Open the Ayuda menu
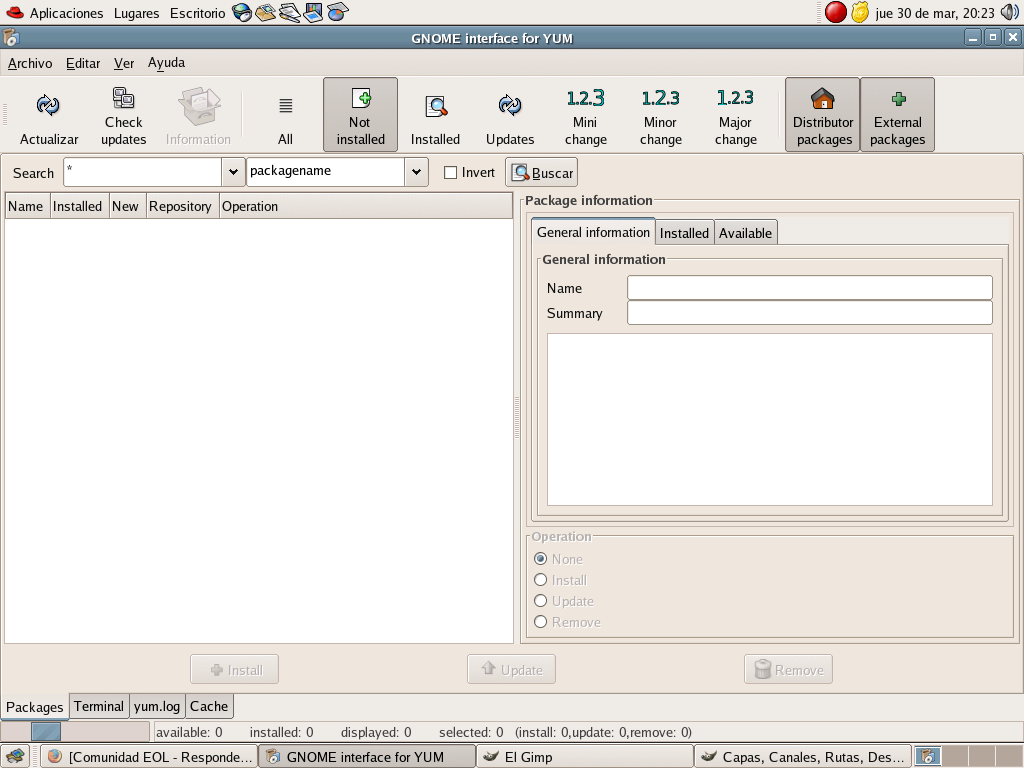This screenshot has width=1024, height=768. pos(166,63)
